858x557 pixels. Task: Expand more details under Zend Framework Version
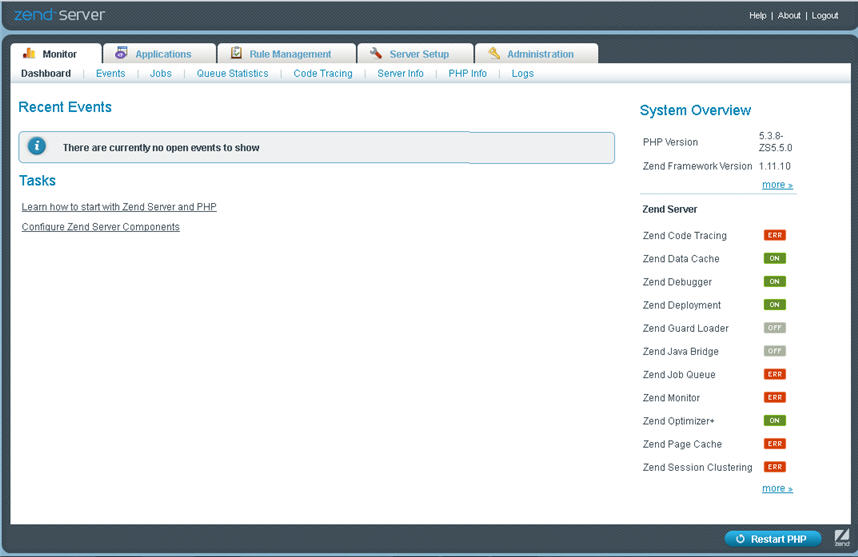click(x=777, y=185)
